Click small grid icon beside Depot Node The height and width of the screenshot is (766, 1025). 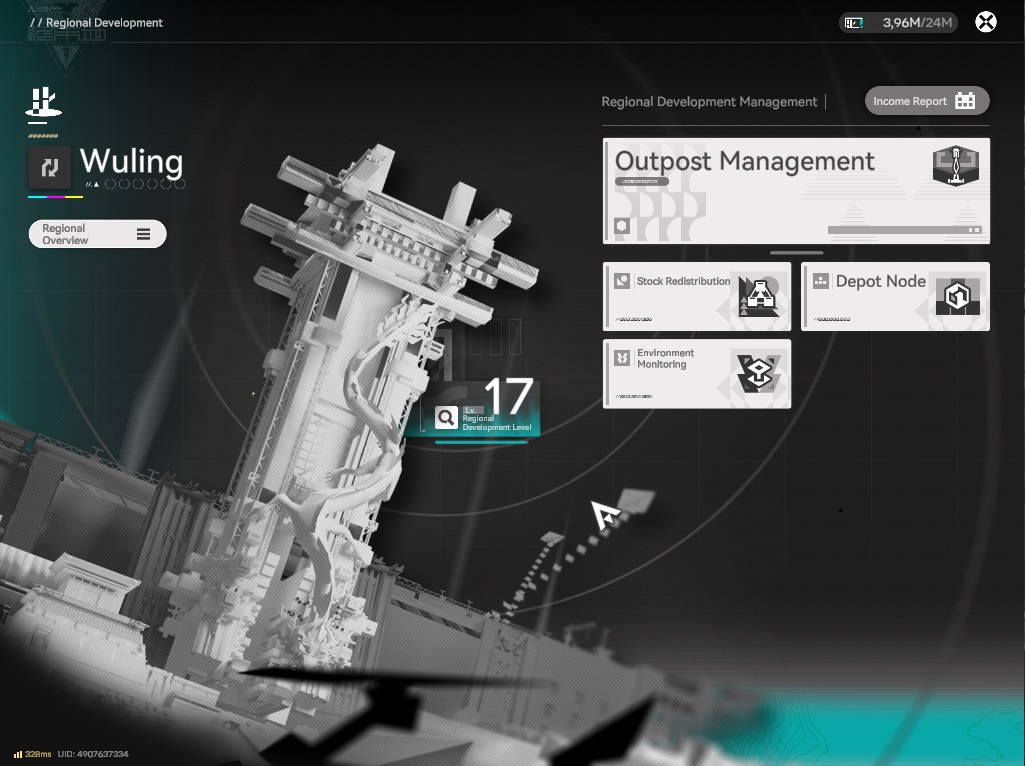(x=820, y=281)
